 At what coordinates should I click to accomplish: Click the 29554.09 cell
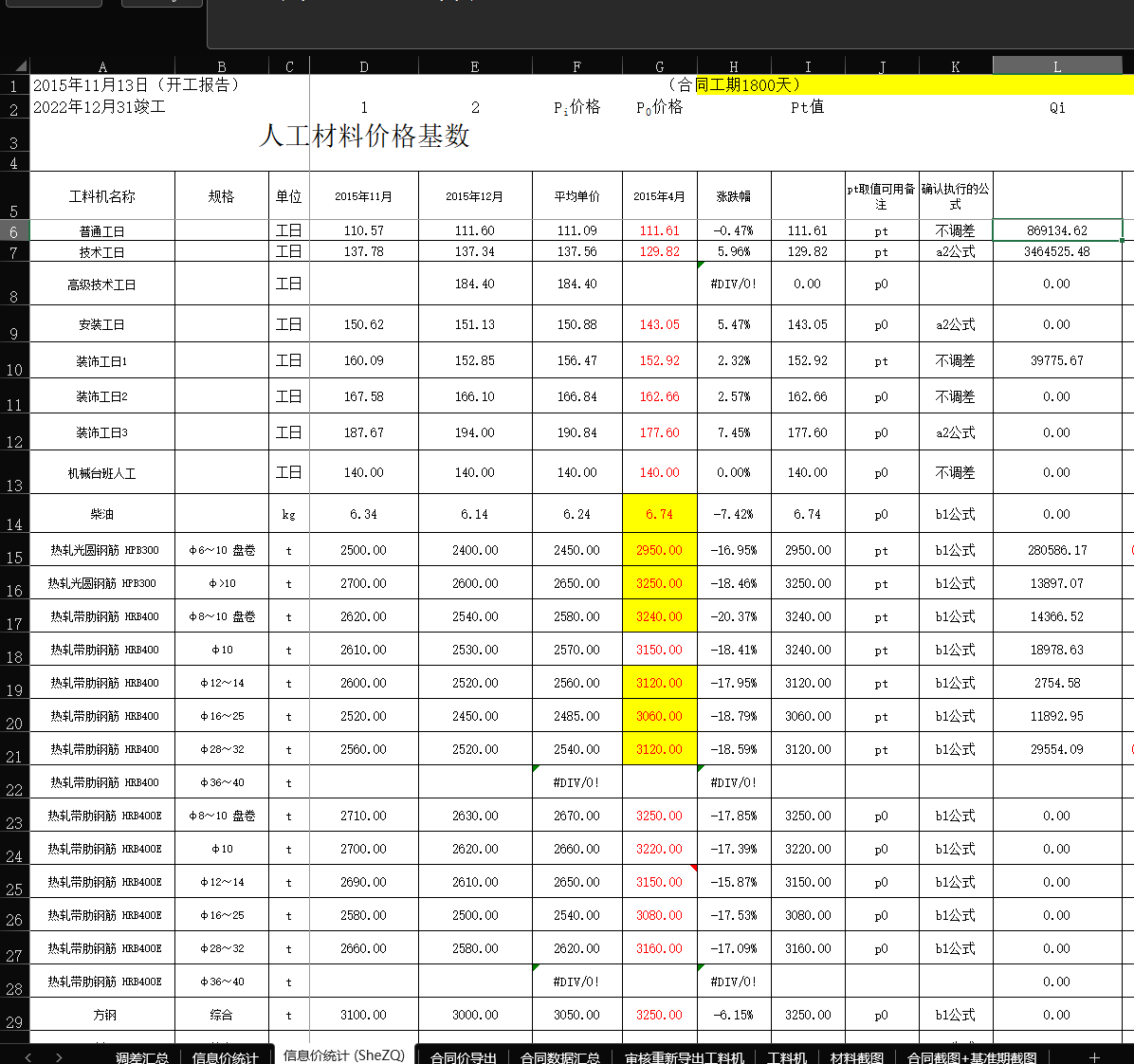tap(1057, 749)
